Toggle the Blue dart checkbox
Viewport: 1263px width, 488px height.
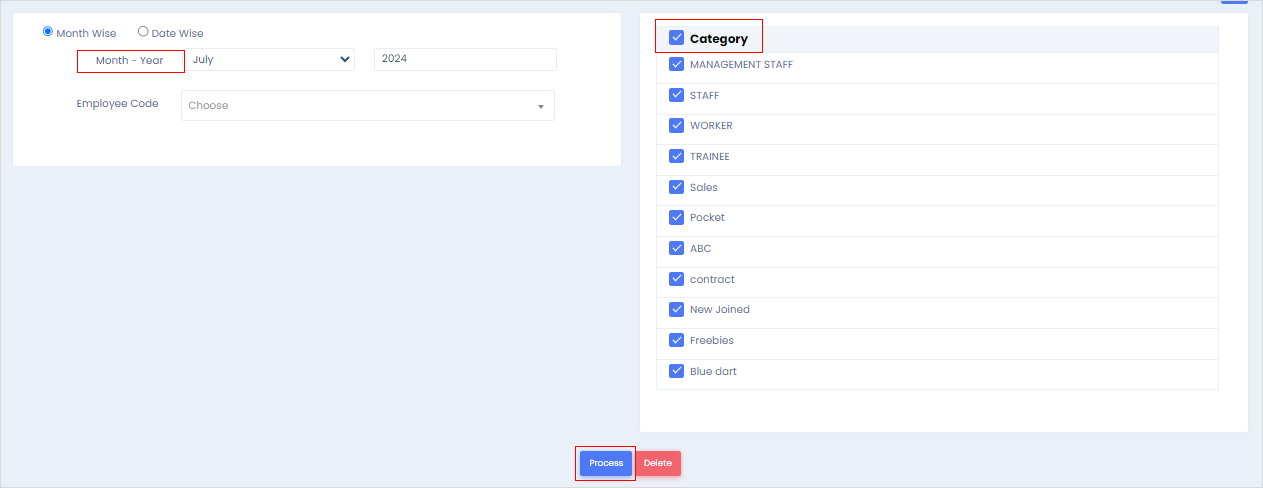click(x=677, y=372)
